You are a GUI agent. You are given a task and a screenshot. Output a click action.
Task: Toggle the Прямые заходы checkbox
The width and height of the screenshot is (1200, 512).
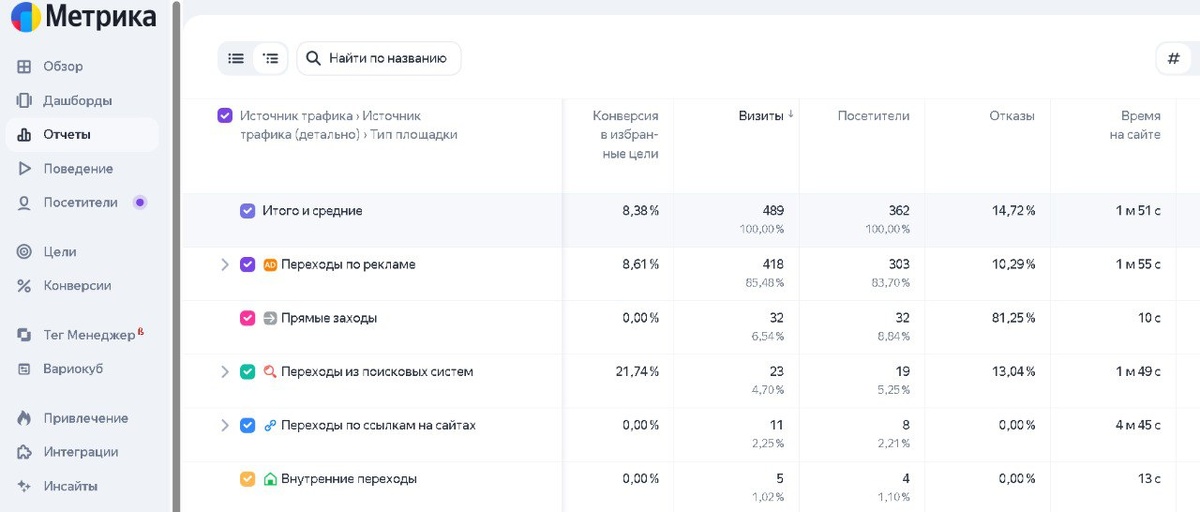click(x=248, y=318)
